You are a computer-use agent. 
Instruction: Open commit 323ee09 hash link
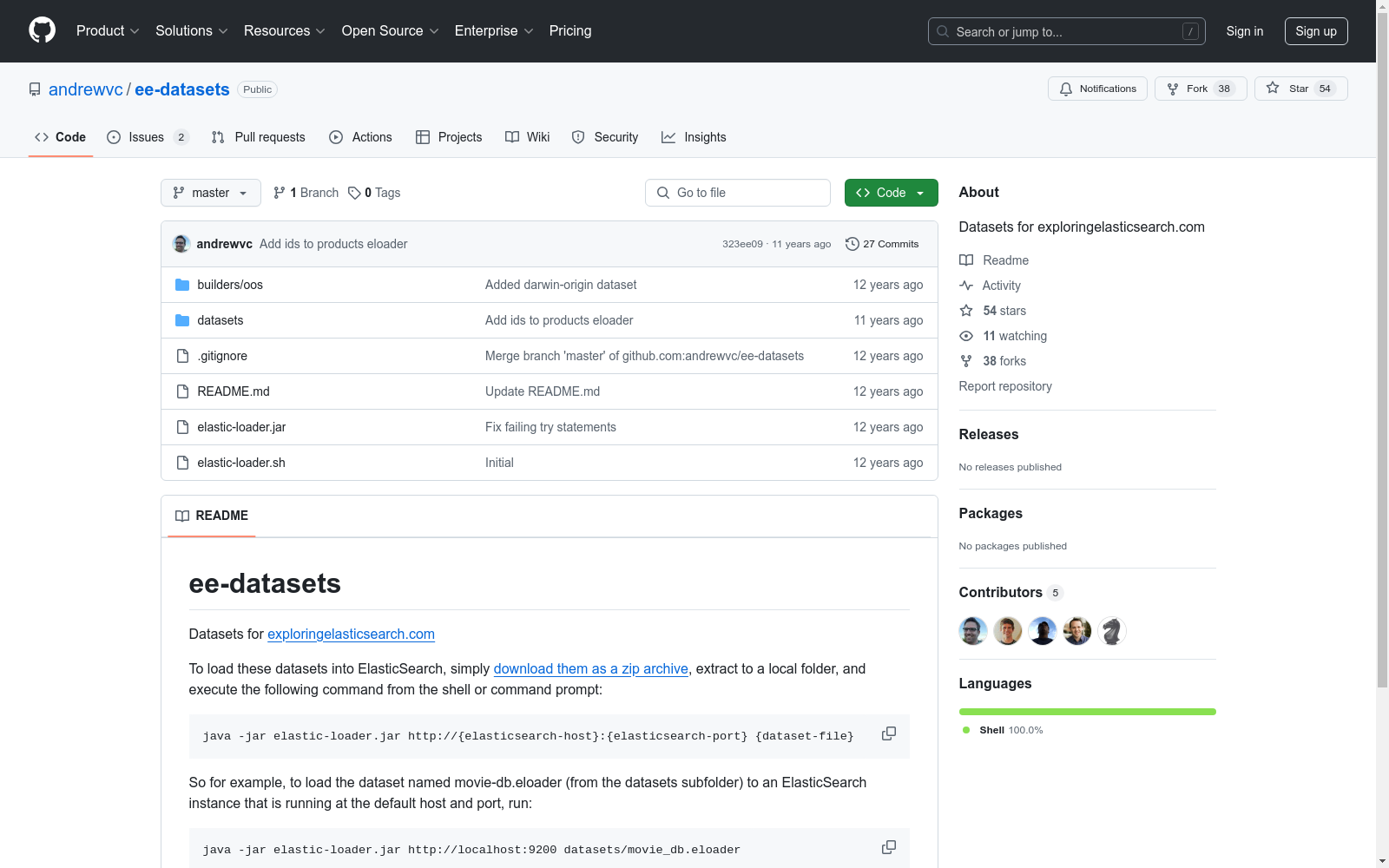[742, 244]
